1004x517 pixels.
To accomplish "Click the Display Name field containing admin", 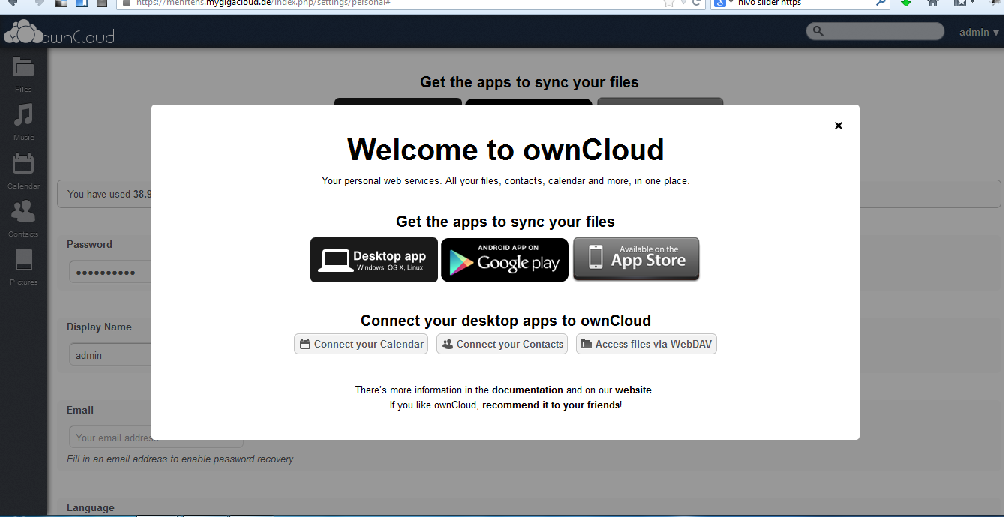I will coord(110,355).
